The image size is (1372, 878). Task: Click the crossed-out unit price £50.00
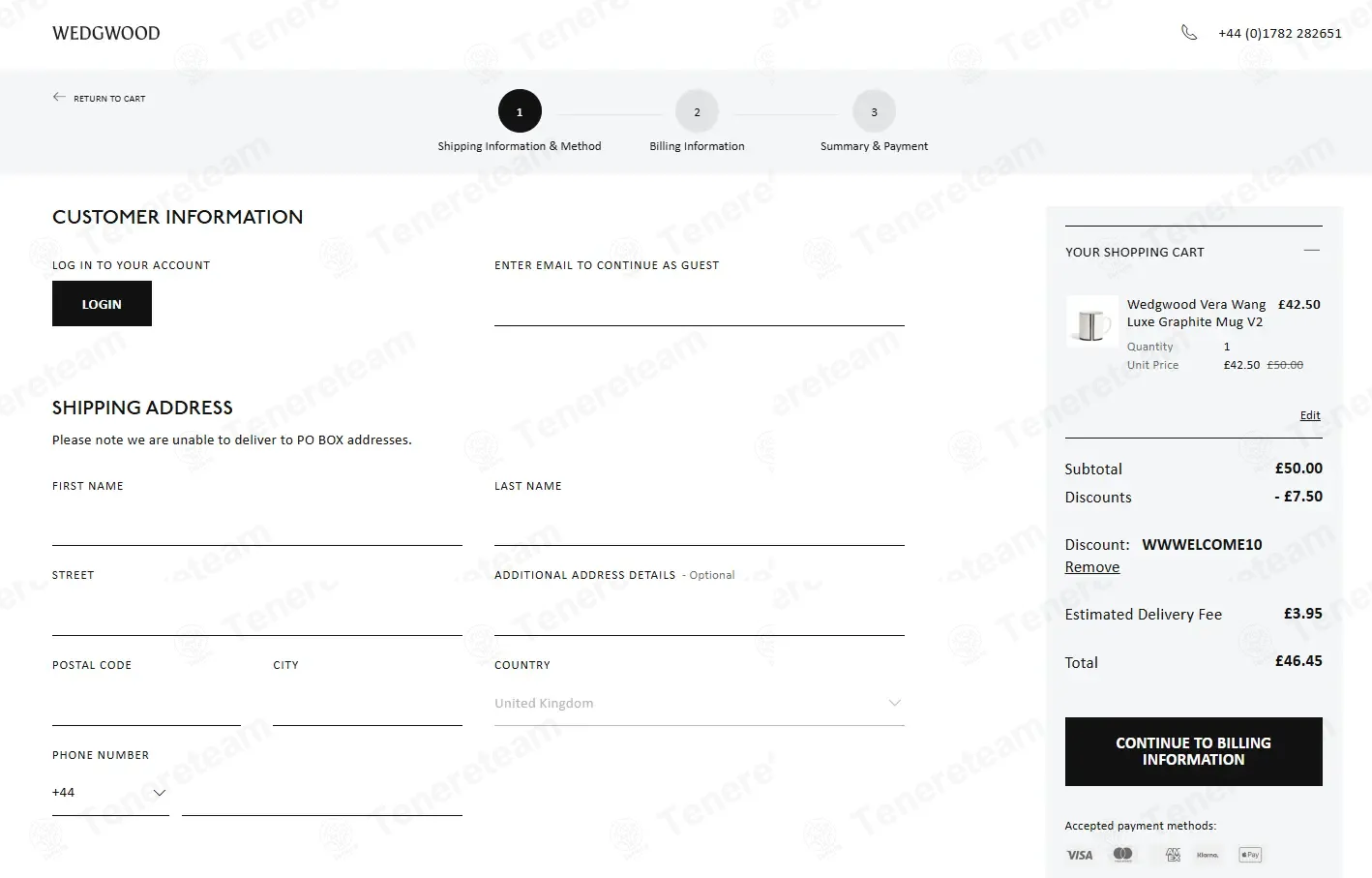(1285, 365)
